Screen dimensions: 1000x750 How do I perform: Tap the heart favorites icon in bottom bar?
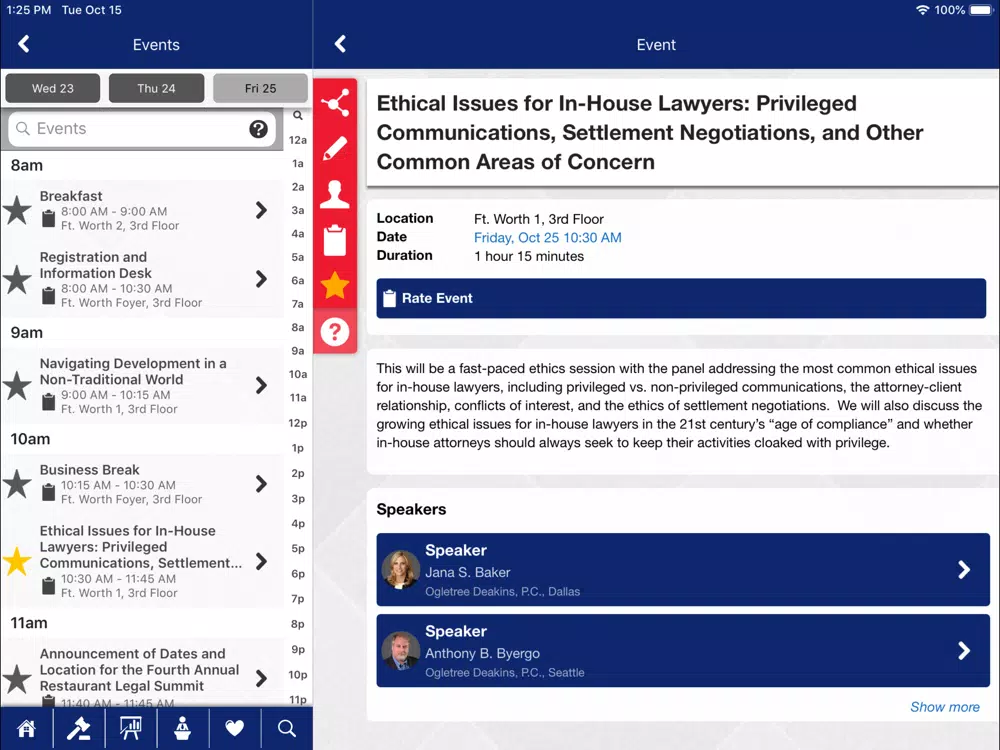(235, 728)
